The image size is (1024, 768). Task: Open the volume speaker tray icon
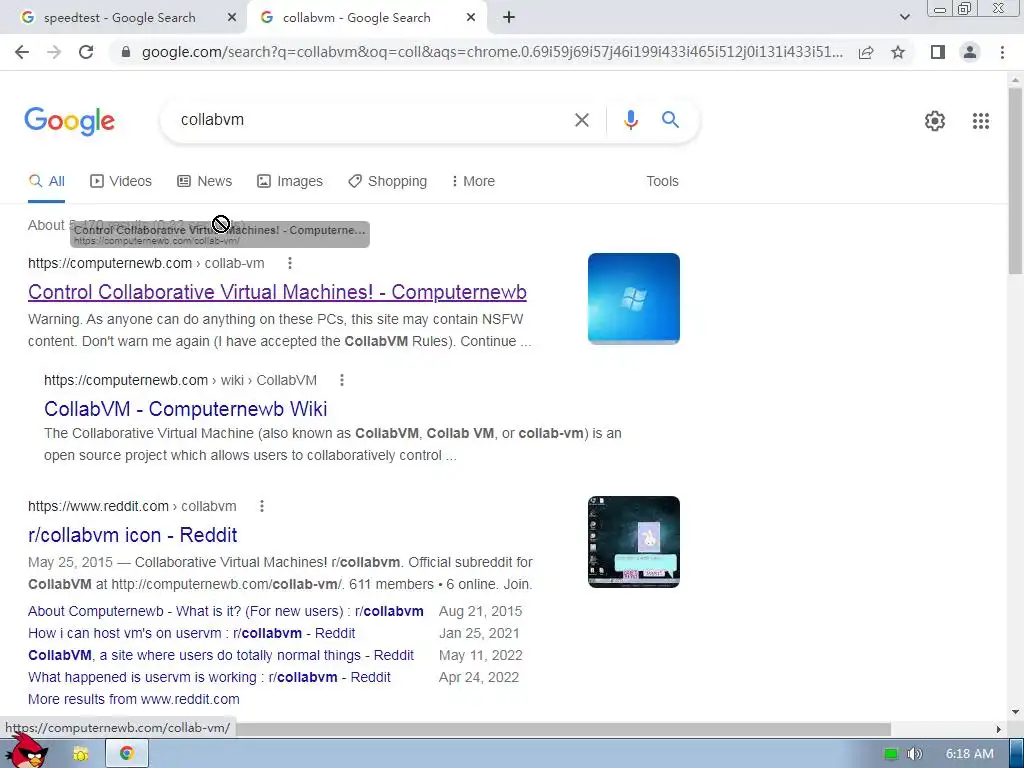[x=914, y=754]
